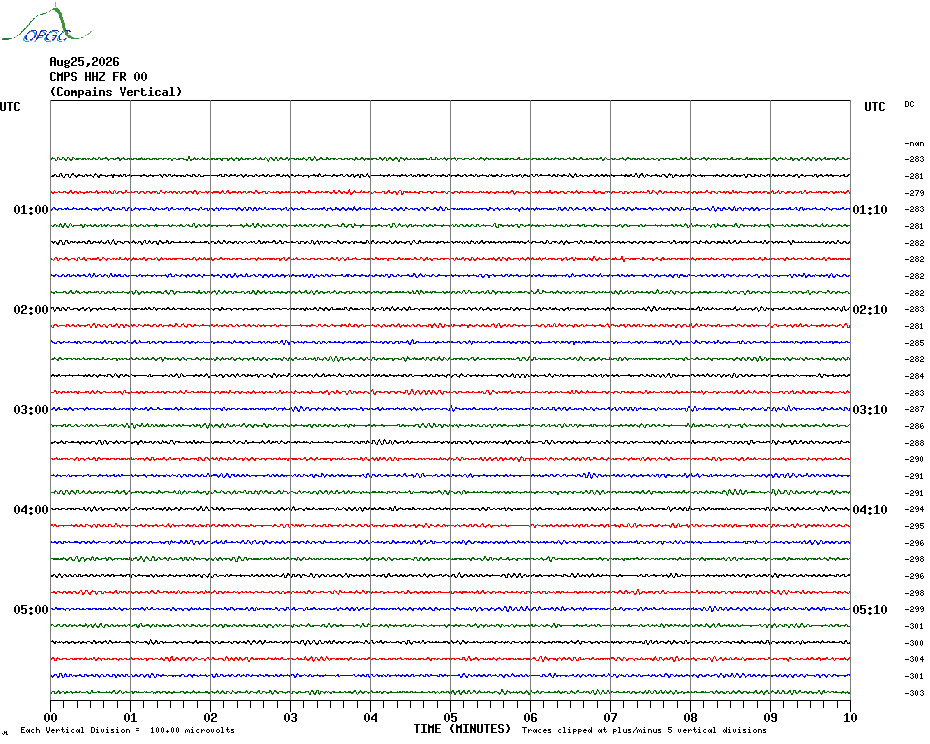Select the date text 'Aug25,2026'
This screenshot has height=744, width=930.
tap(84, 62)
